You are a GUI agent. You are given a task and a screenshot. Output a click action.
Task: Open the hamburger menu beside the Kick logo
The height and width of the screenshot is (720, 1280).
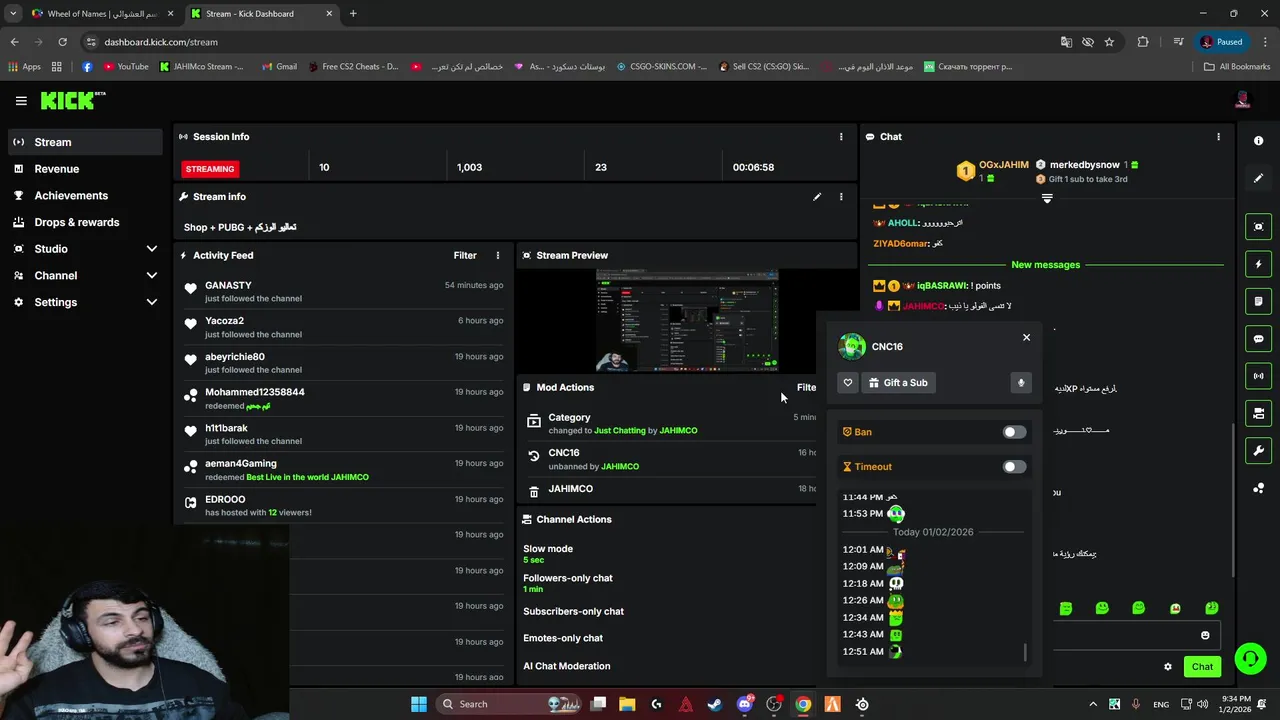pos(21,100)
